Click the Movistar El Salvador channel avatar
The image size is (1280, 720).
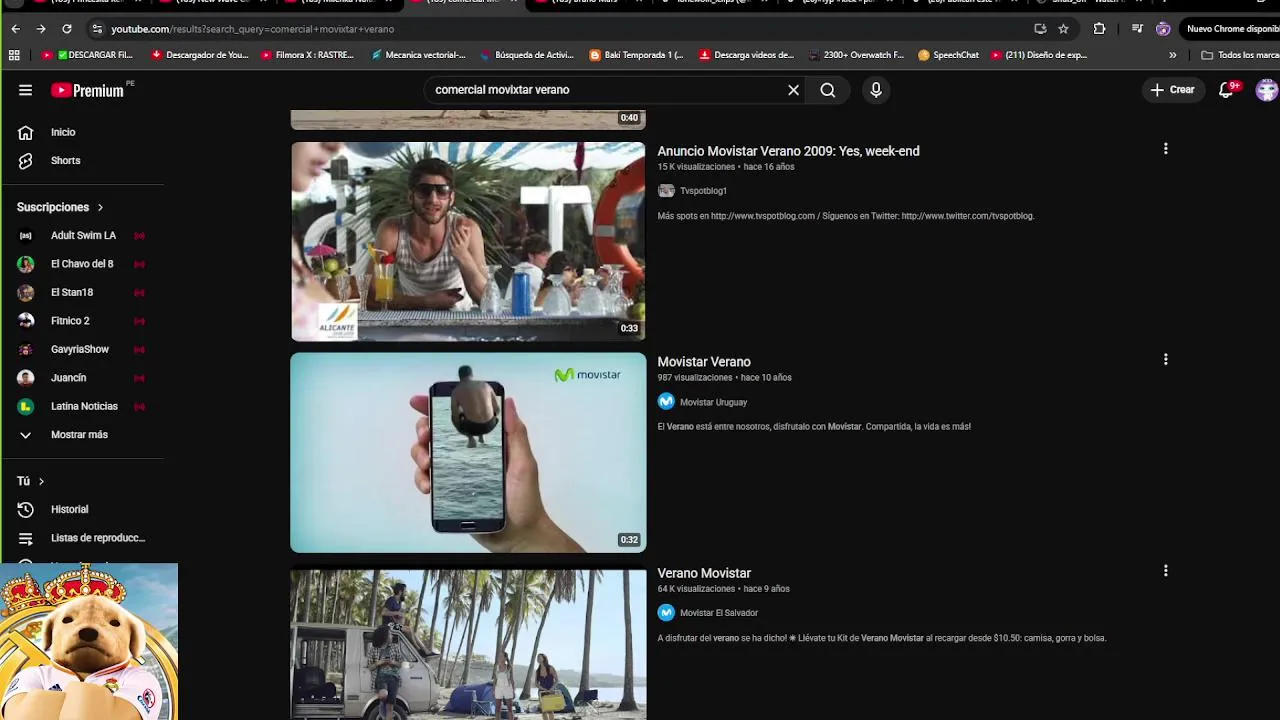(x=666, y=613)
